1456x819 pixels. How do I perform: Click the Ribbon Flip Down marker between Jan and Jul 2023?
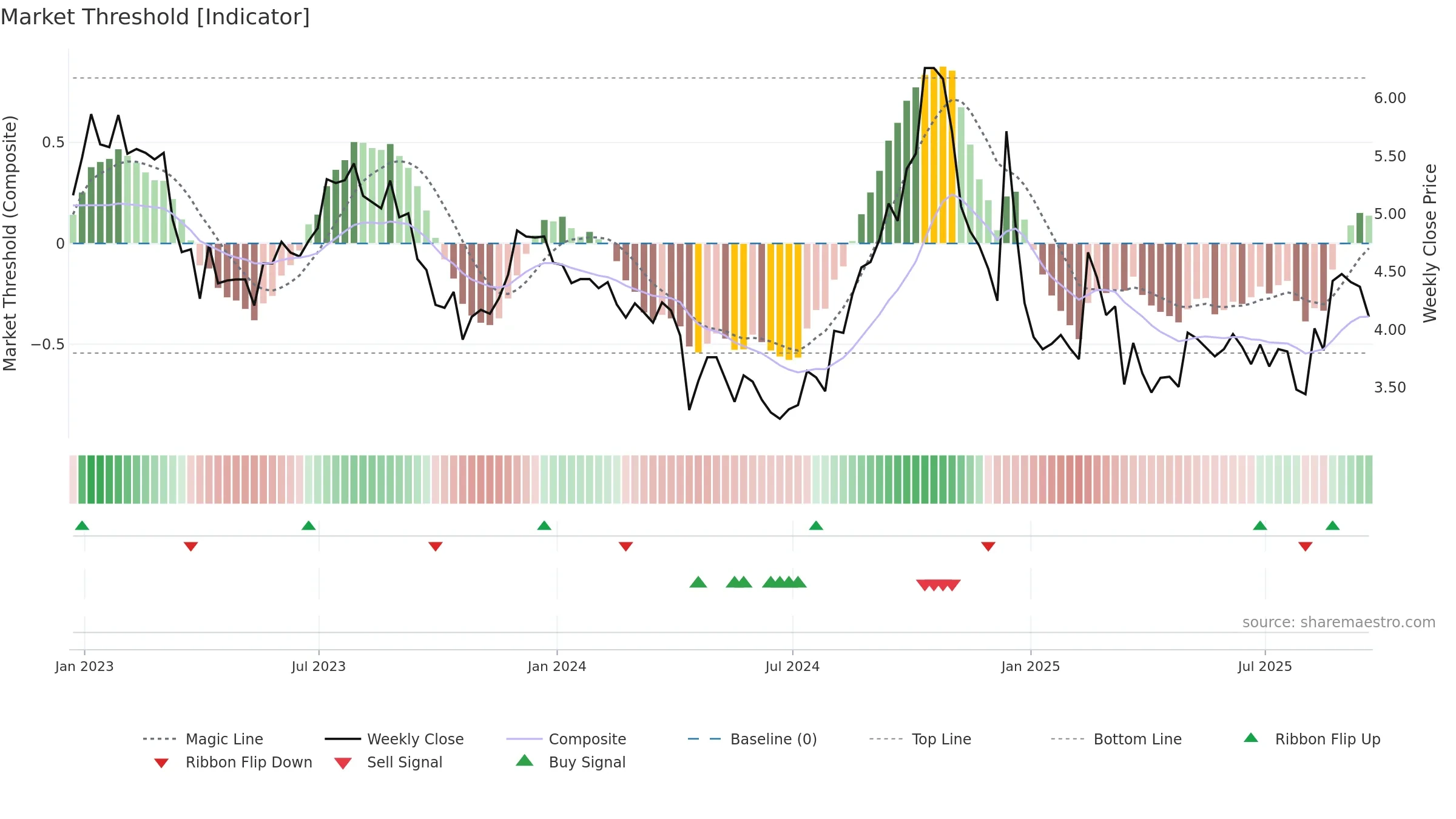190,547
